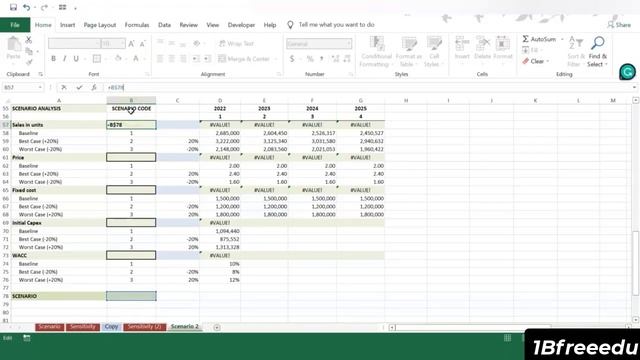
Task: Click the Price scenario code cell B61
Action: [x=131, y=157]
